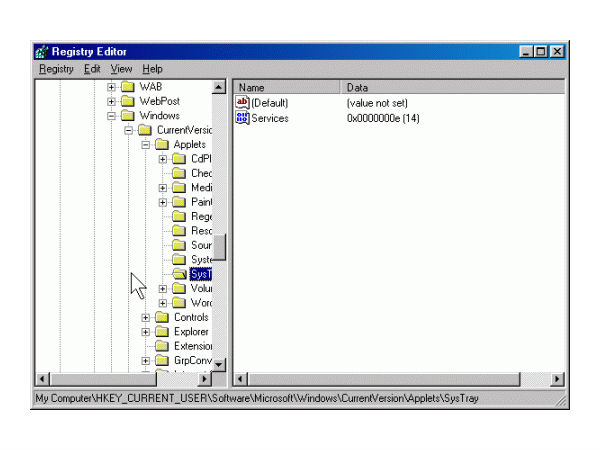Click the tree pane scroll right arrow
This screenshot has width=600, height=450.
click(x=205, y=379)
